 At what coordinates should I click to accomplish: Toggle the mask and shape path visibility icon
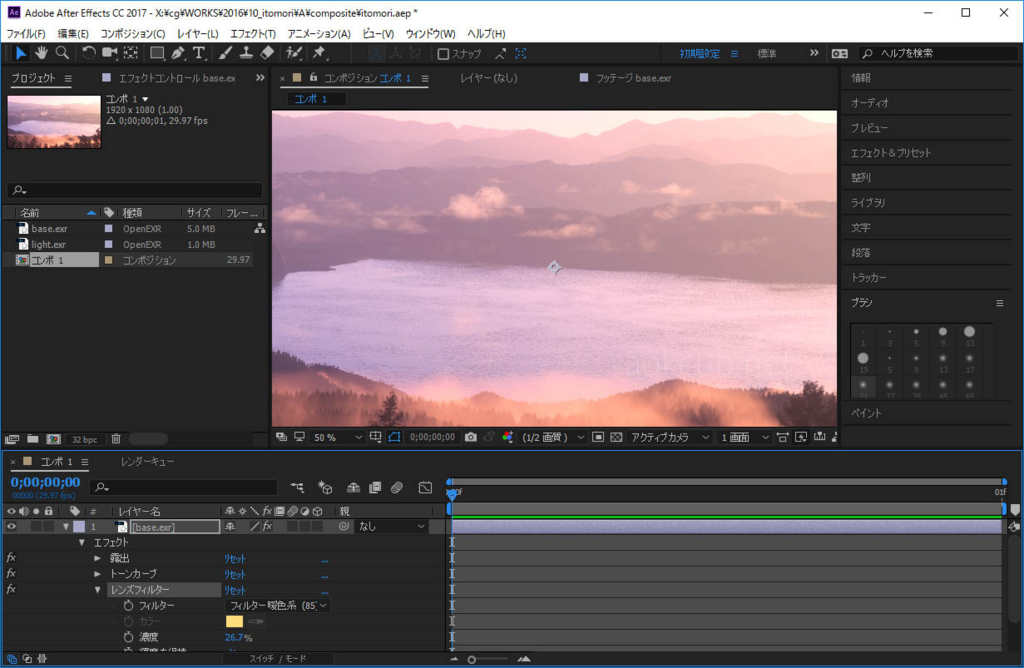click(394, 437)
